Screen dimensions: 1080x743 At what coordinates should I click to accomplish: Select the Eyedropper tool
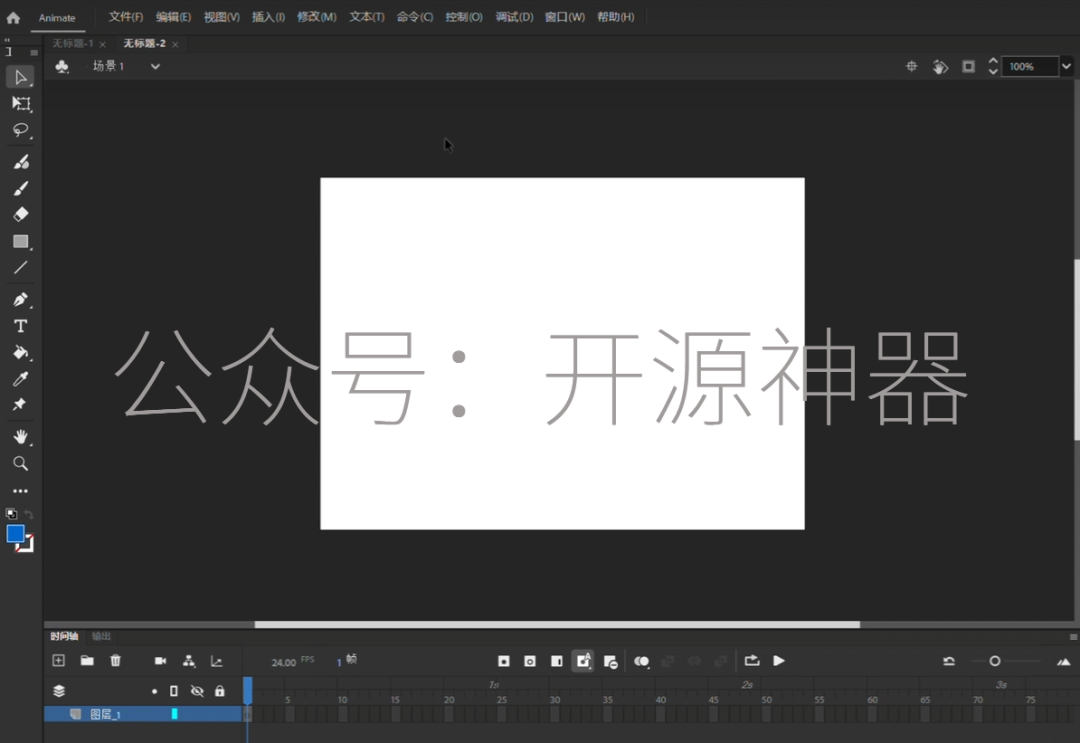coord(21,379)
